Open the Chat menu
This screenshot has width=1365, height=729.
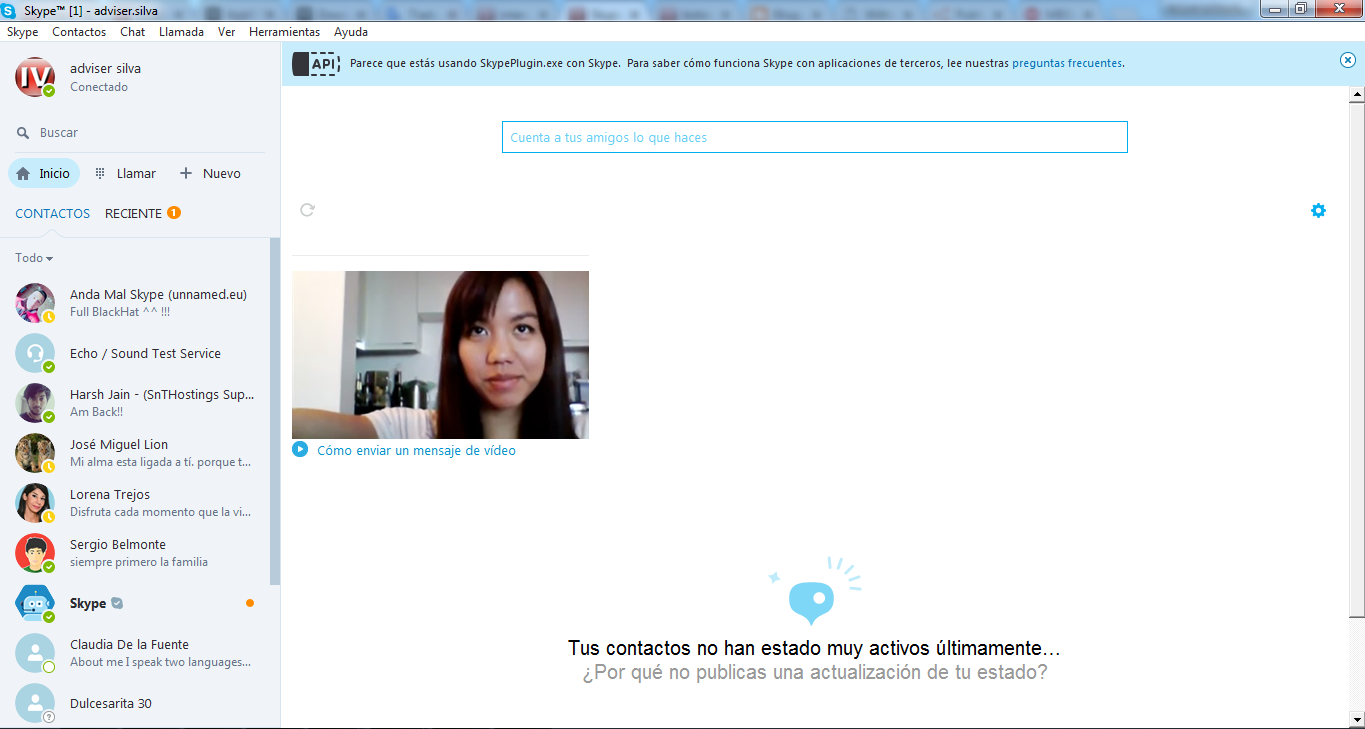[x=132, y=32]
